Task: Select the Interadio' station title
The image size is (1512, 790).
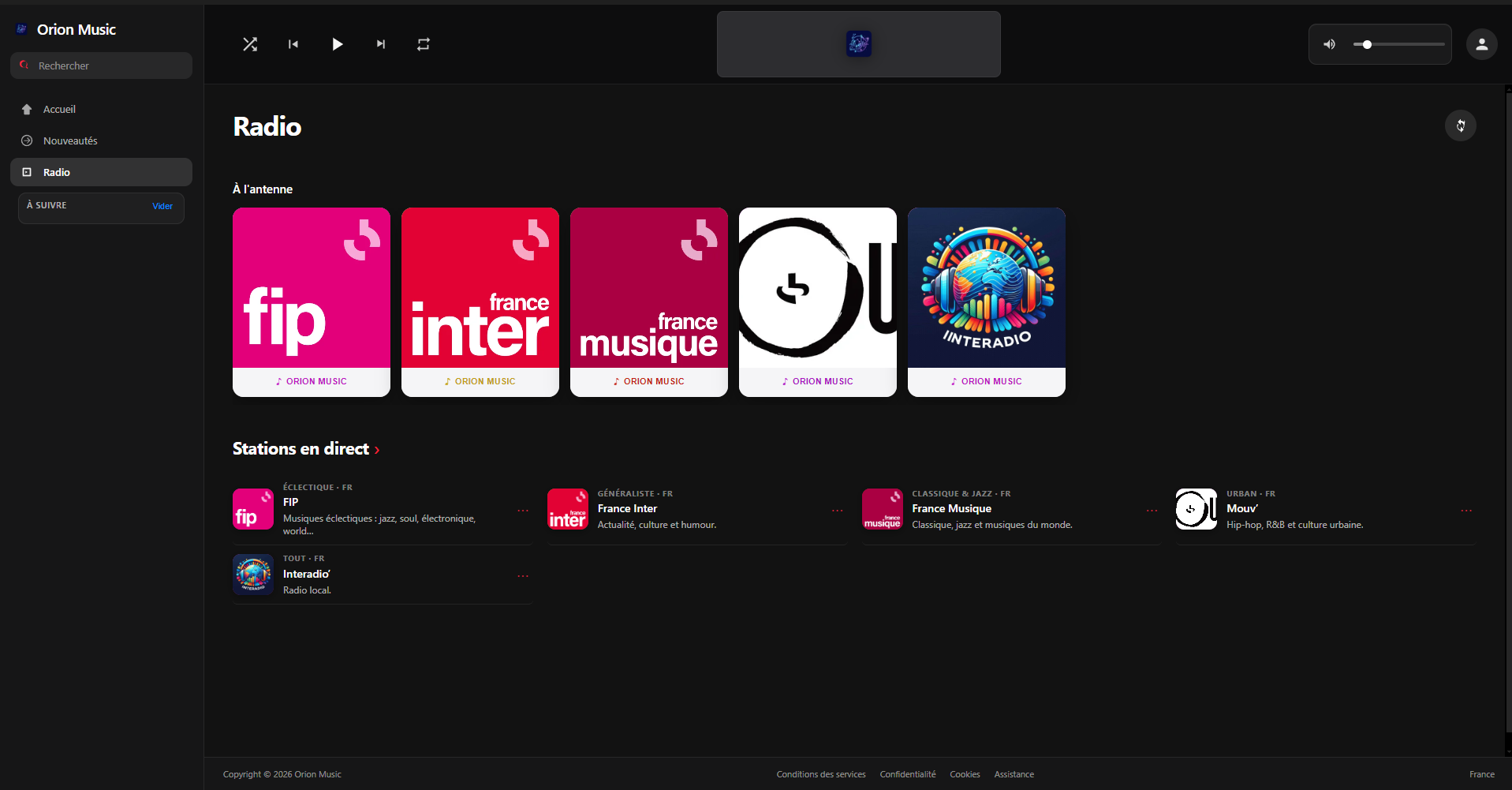Action: coord(307,575)
